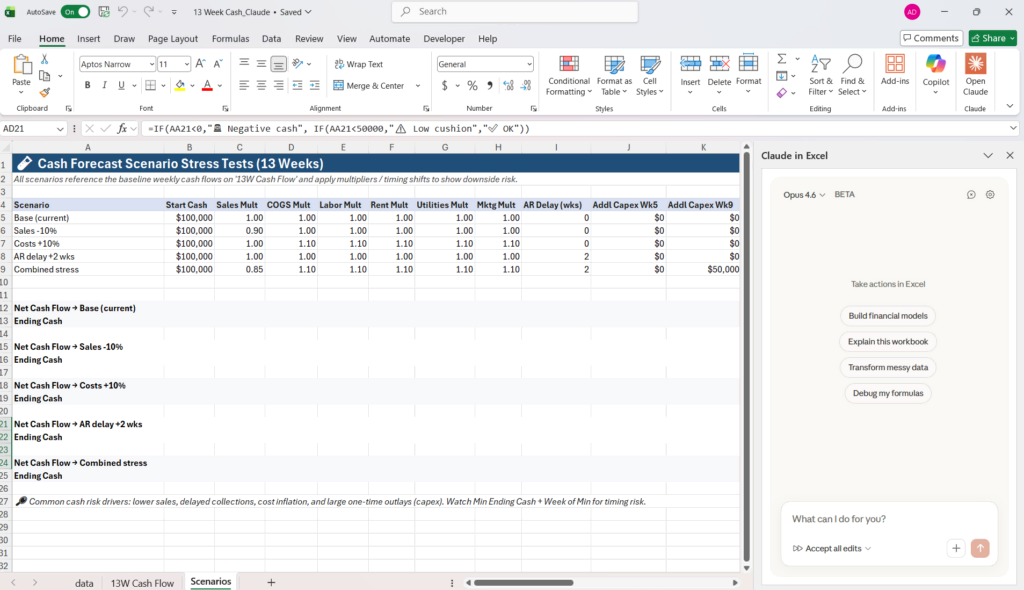Image resolution: width=1024 pixels, height=590 pixels.
Task: Click the Decrease Indent icon
Action: pos(297,86)
